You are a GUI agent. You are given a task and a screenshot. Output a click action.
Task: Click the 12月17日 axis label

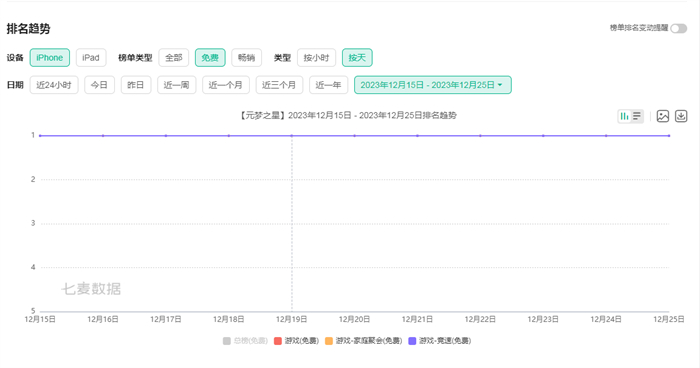coord(166,319)
